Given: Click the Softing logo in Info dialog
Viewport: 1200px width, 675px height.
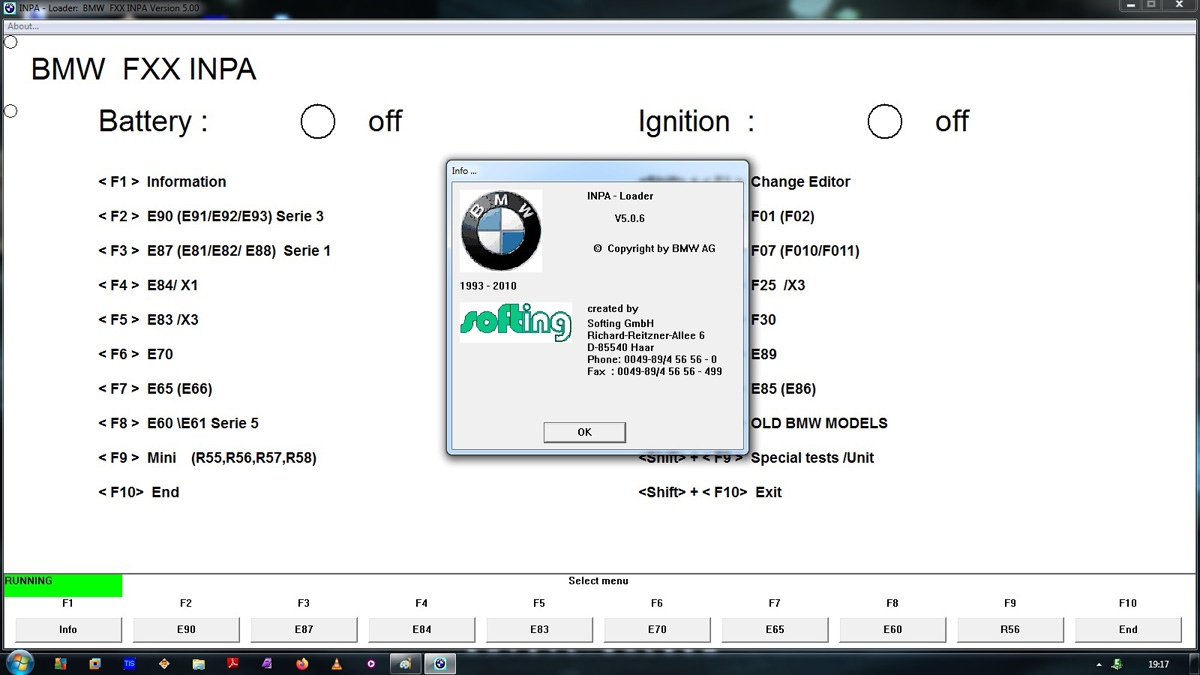Looking at the screenshot, I should 516,322.
